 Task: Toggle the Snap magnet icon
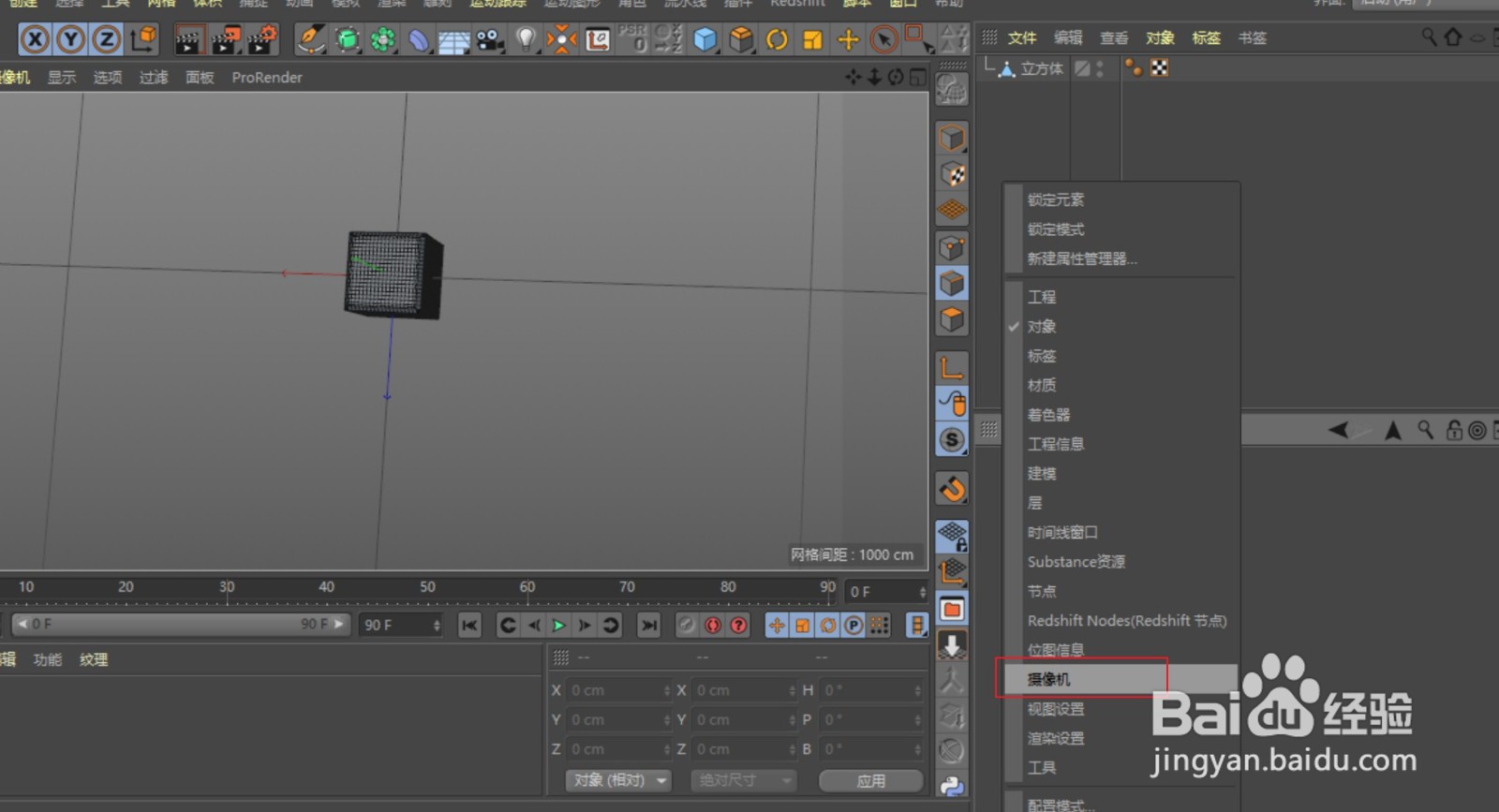tap(952, 488)
